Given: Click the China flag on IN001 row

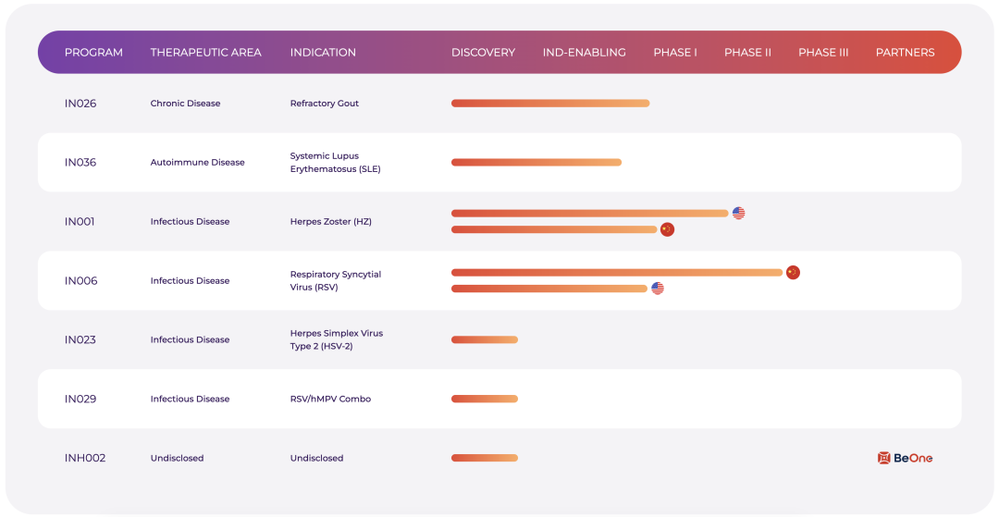Looking at the screenshot, I should pos(667,229).
